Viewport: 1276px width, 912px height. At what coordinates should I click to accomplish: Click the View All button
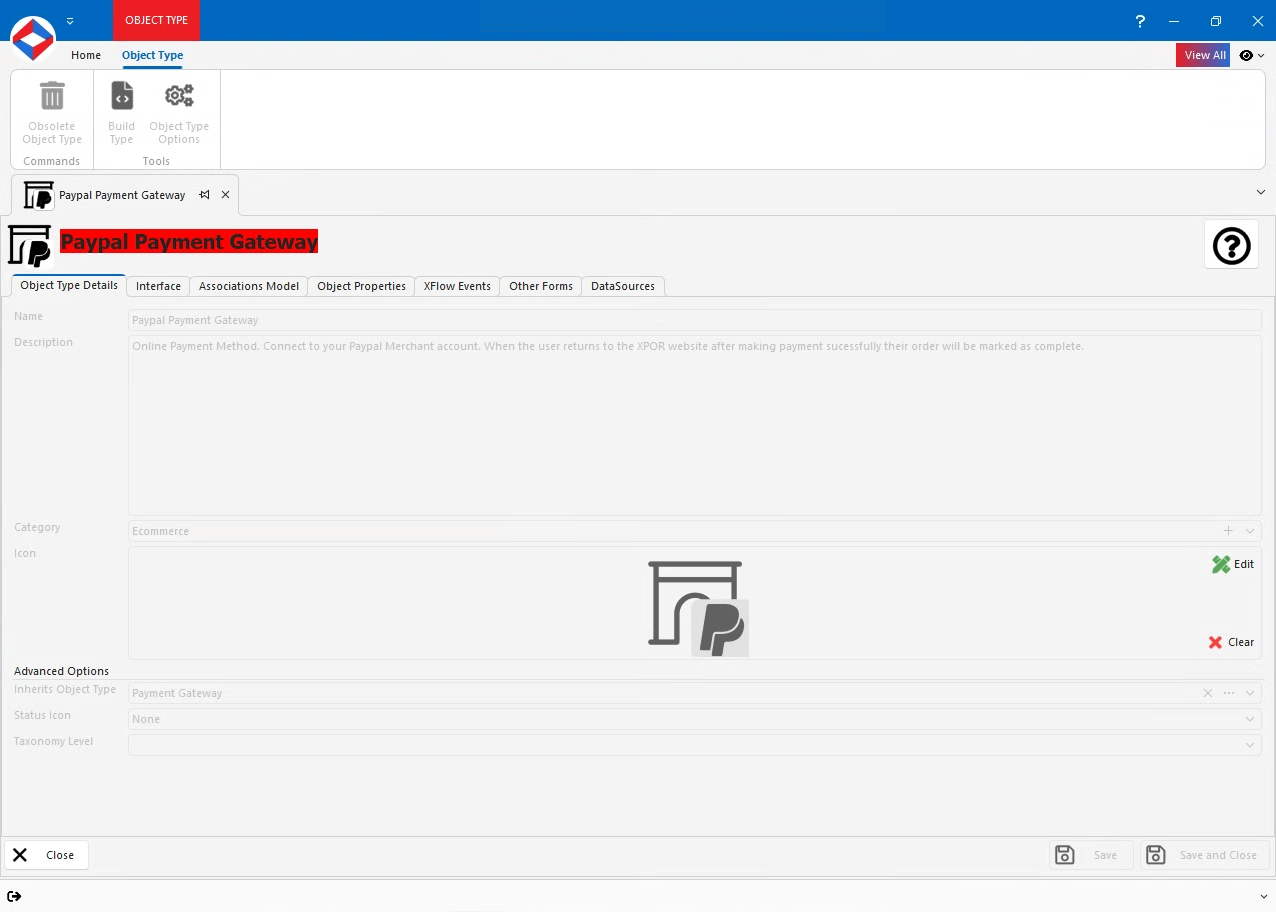[x=1203, y=55]
